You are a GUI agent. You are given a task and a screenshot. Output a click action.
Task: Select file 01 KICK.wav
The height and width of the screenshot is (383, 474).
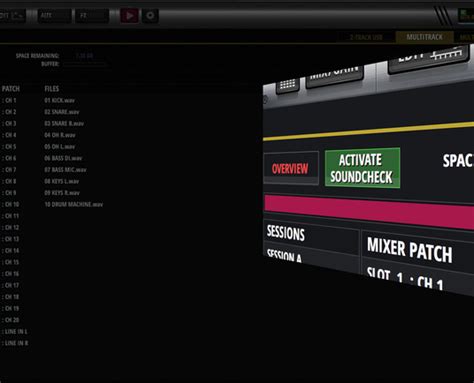click(x=59, y=100)
